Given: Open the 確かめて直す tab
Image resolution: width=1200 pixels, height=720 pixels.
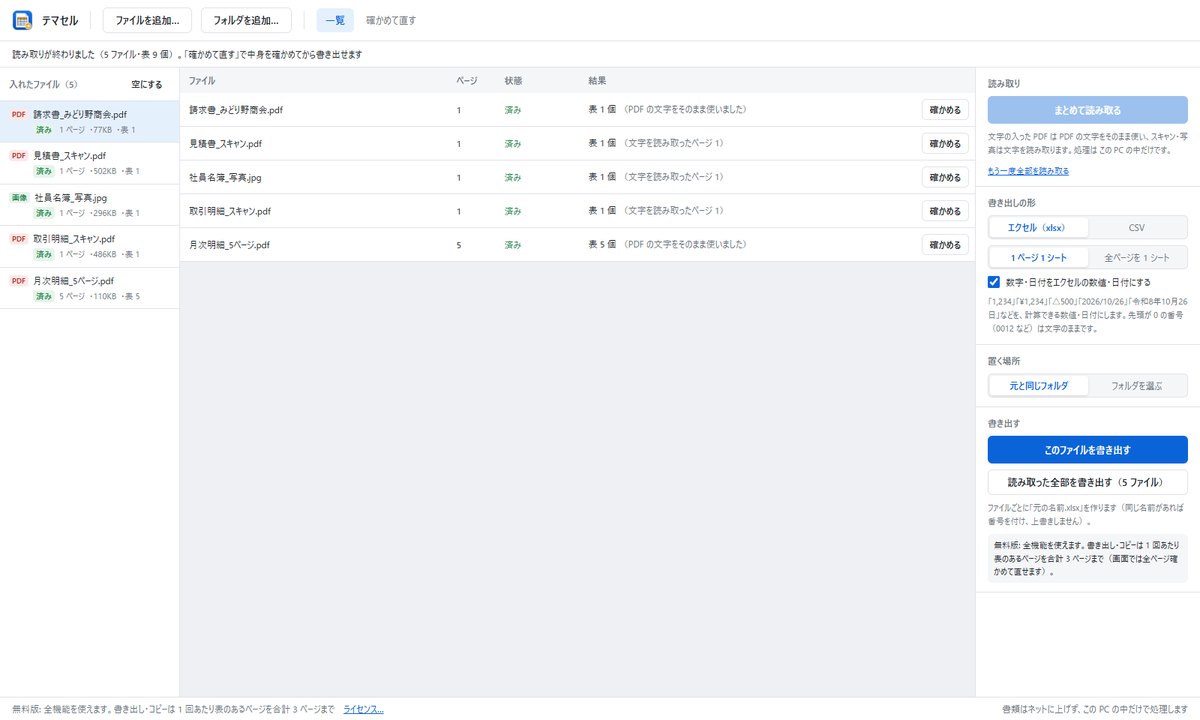Looking at the screenshot, I should 391,20.
